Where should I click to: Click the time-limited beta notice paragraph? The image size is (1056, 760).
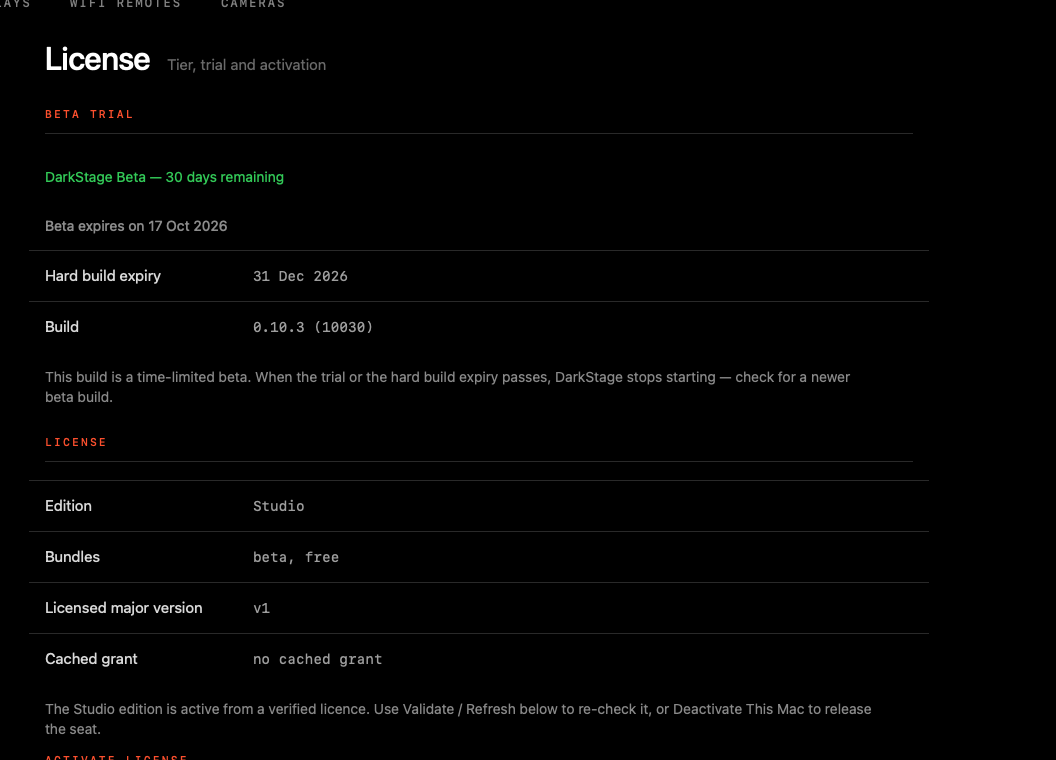(448, 387)
